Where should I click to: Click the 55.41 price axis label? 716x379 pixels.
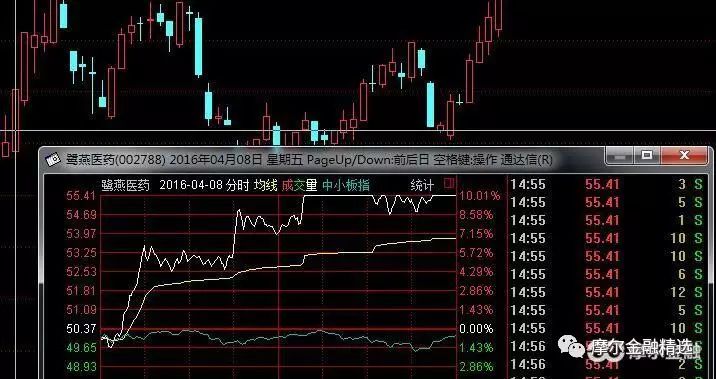(x=81, y=196)
